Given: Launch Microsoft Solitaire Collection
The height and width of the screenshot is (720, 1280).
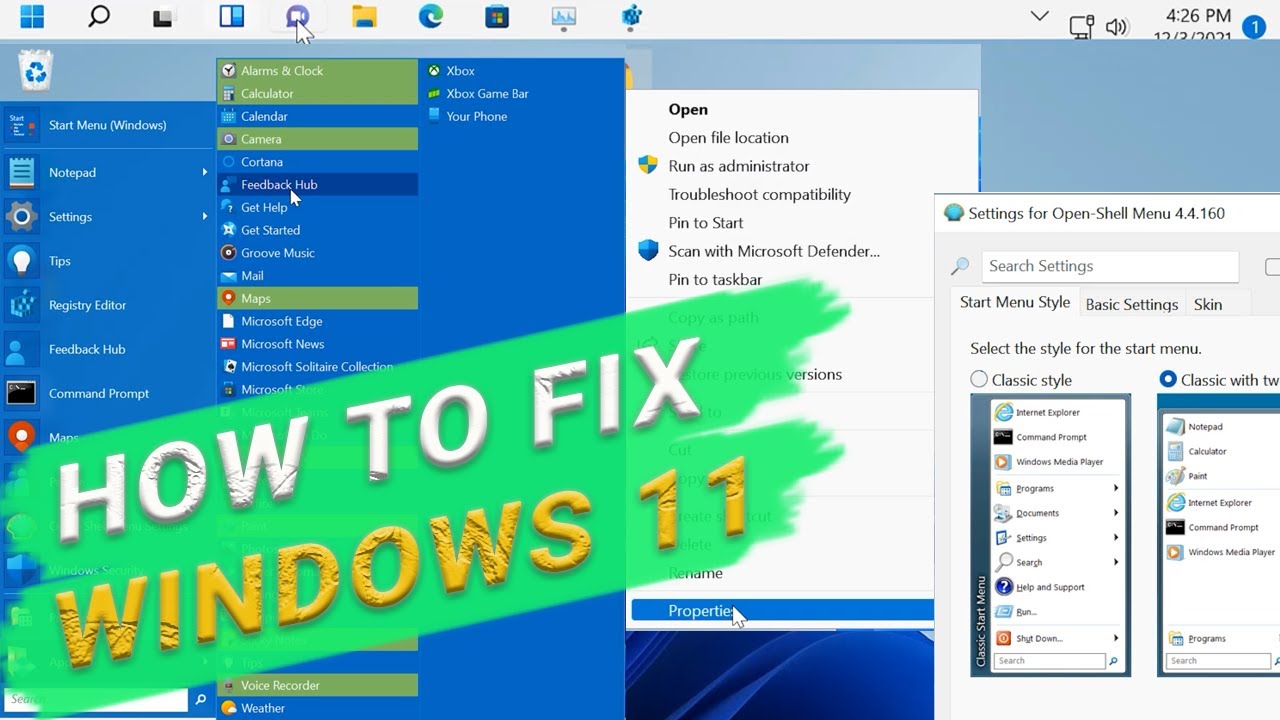Looking at the screenshot, I should (x=318, y=367).
